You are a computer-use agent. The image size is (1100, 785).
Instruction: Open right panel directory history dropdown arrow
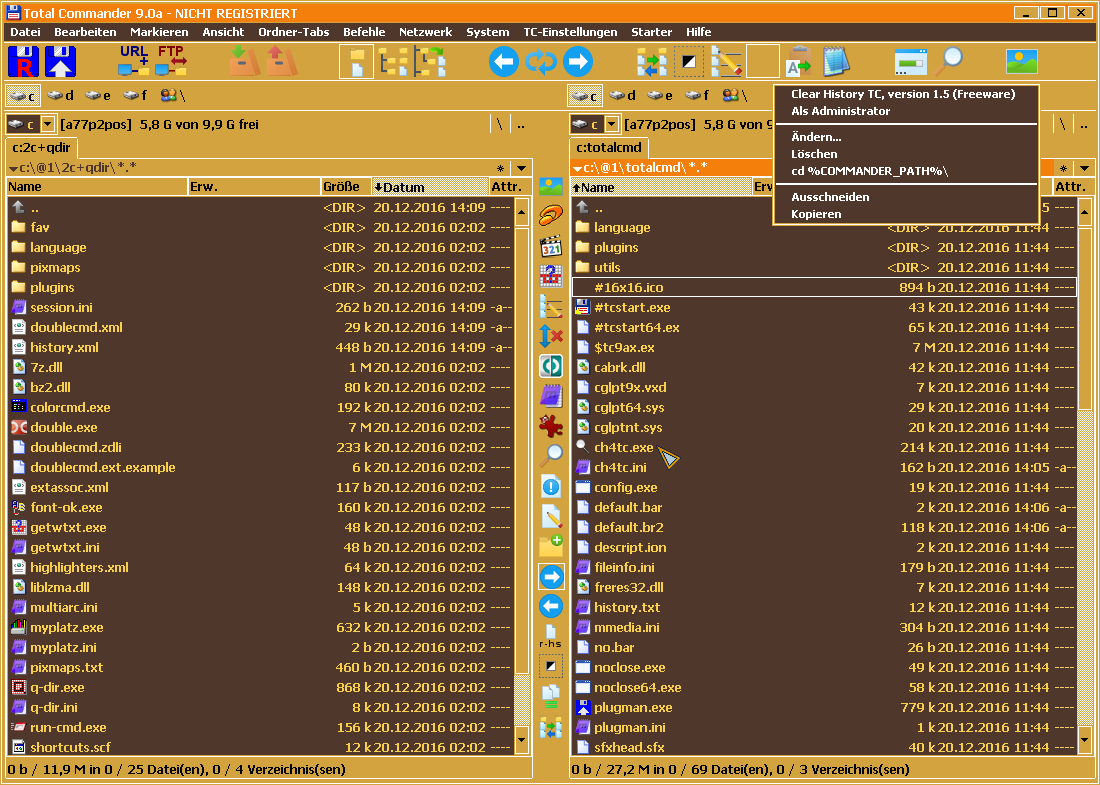pyautogui.click(x=1085, y=168)
